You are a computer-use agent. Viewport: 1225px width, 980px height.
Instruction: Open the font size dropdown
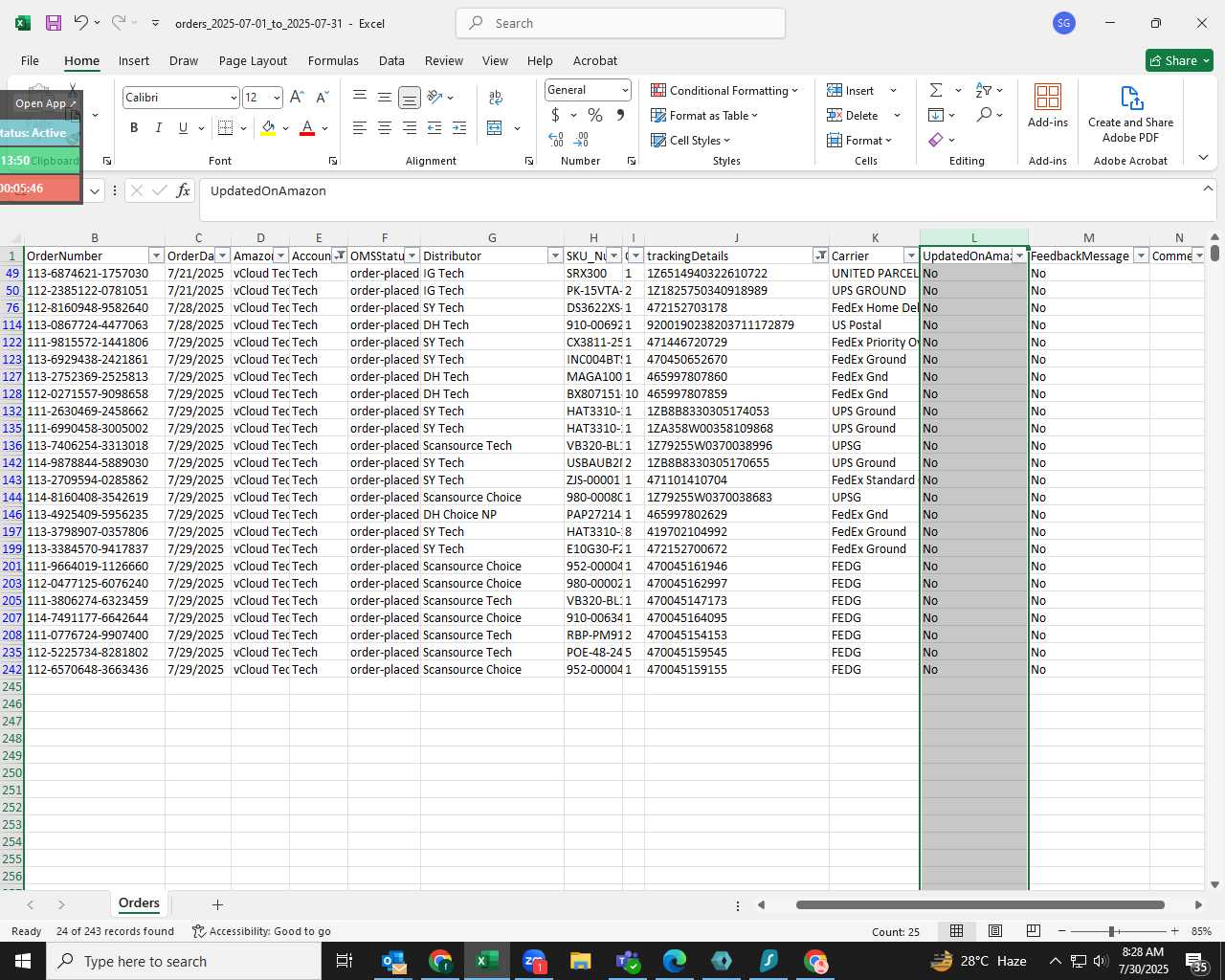277,98
